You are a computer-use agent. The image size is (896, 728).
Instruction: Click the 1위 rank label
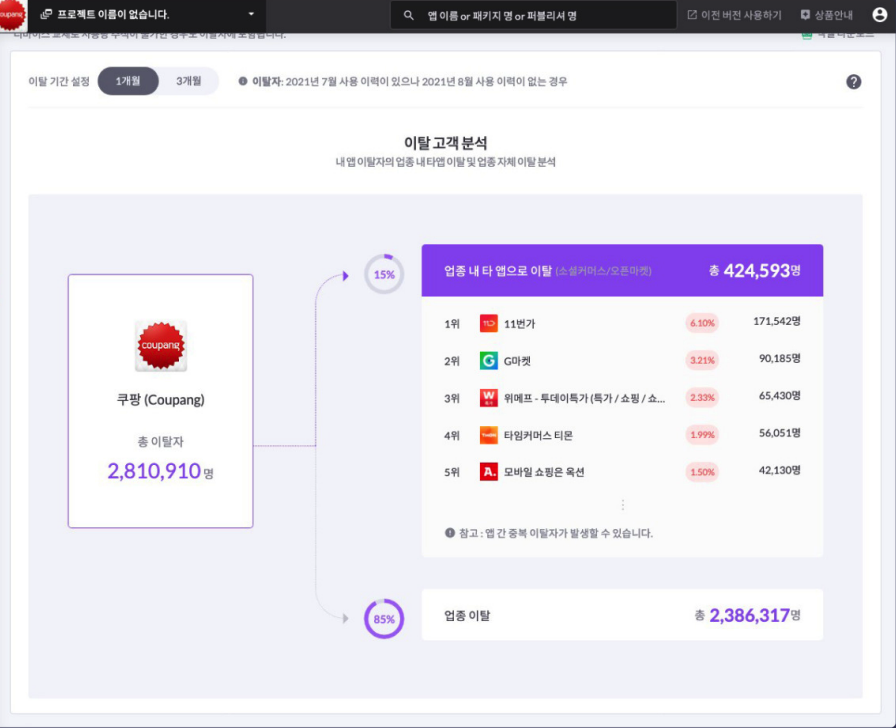452,324
